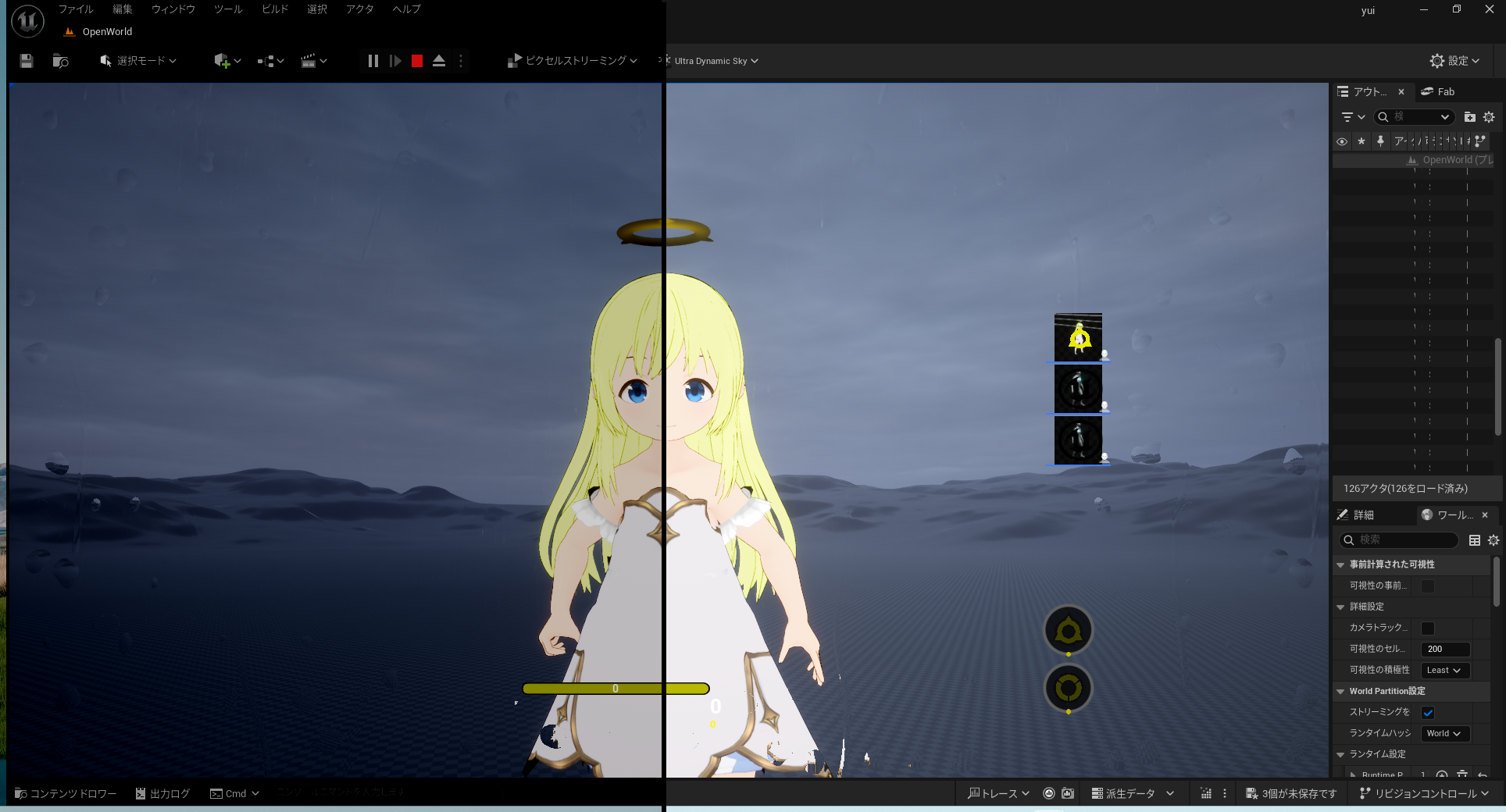The image size is (1506, 812).
Task: Browse content with the folder search icon
Action: pos(60,61)
